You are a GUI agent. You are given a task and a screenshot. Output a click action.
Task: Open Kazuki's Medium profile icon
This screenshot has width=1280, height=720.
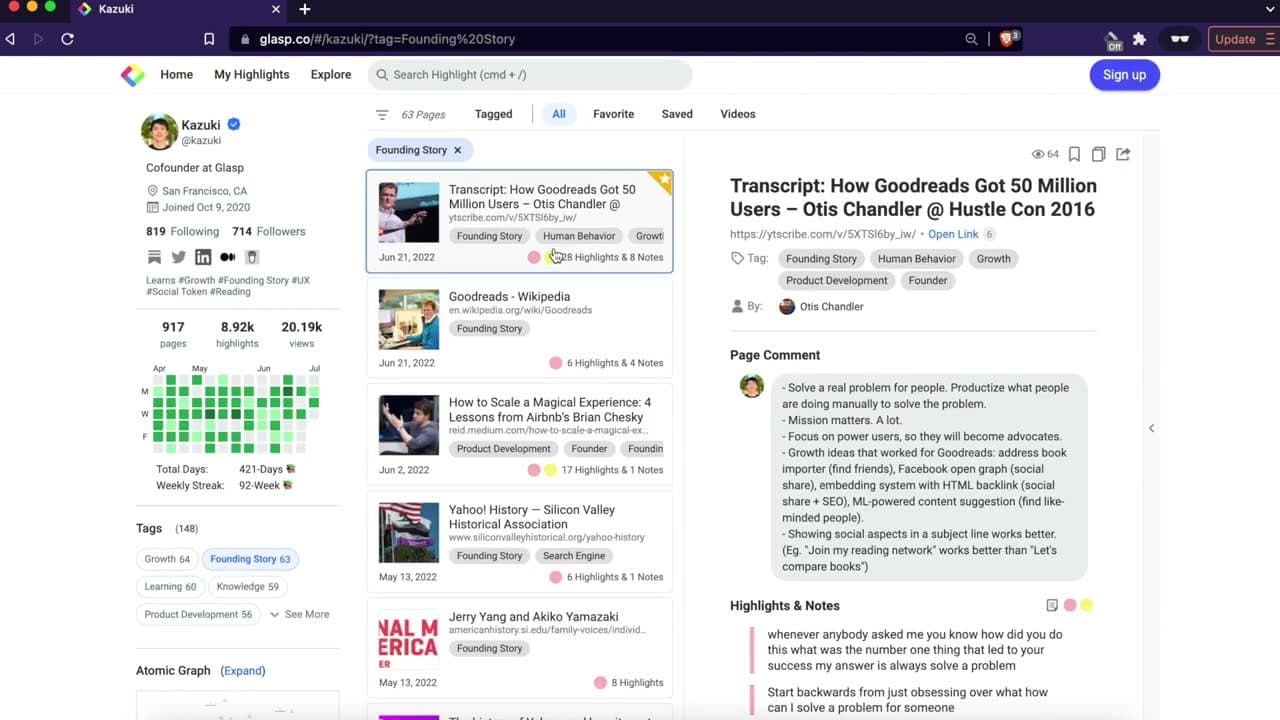point(228,257)
